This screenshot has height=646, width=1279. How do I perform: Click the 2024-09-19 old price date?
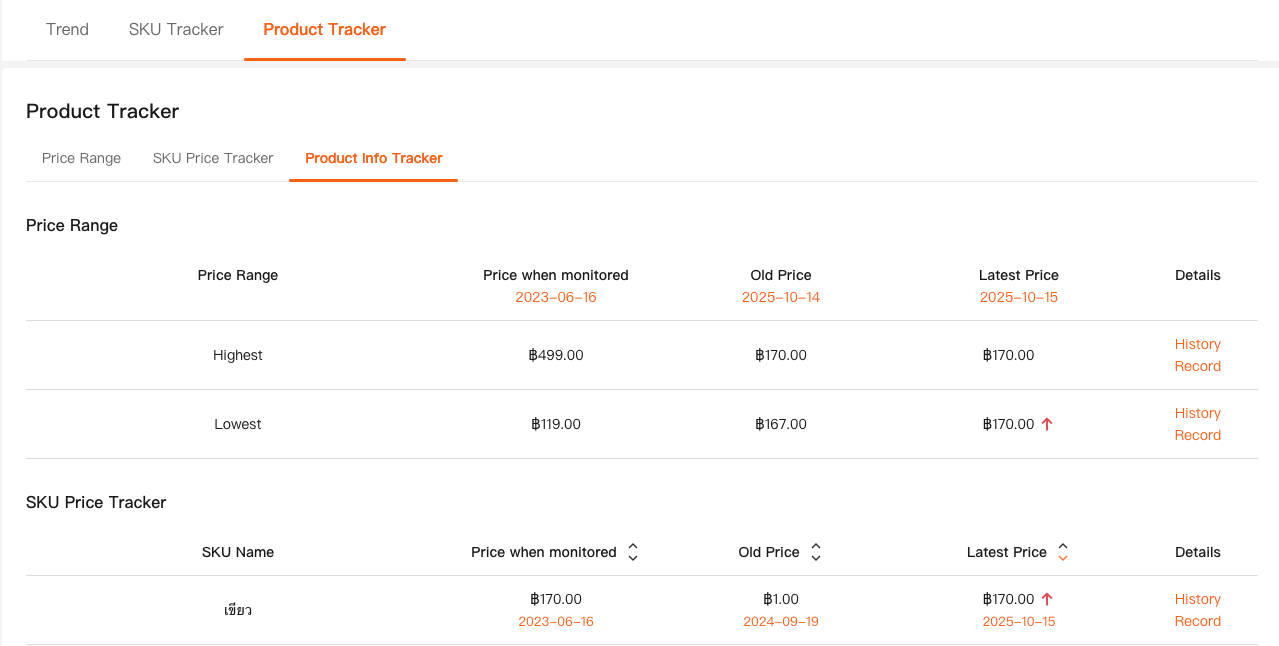(x=780, y=621)
